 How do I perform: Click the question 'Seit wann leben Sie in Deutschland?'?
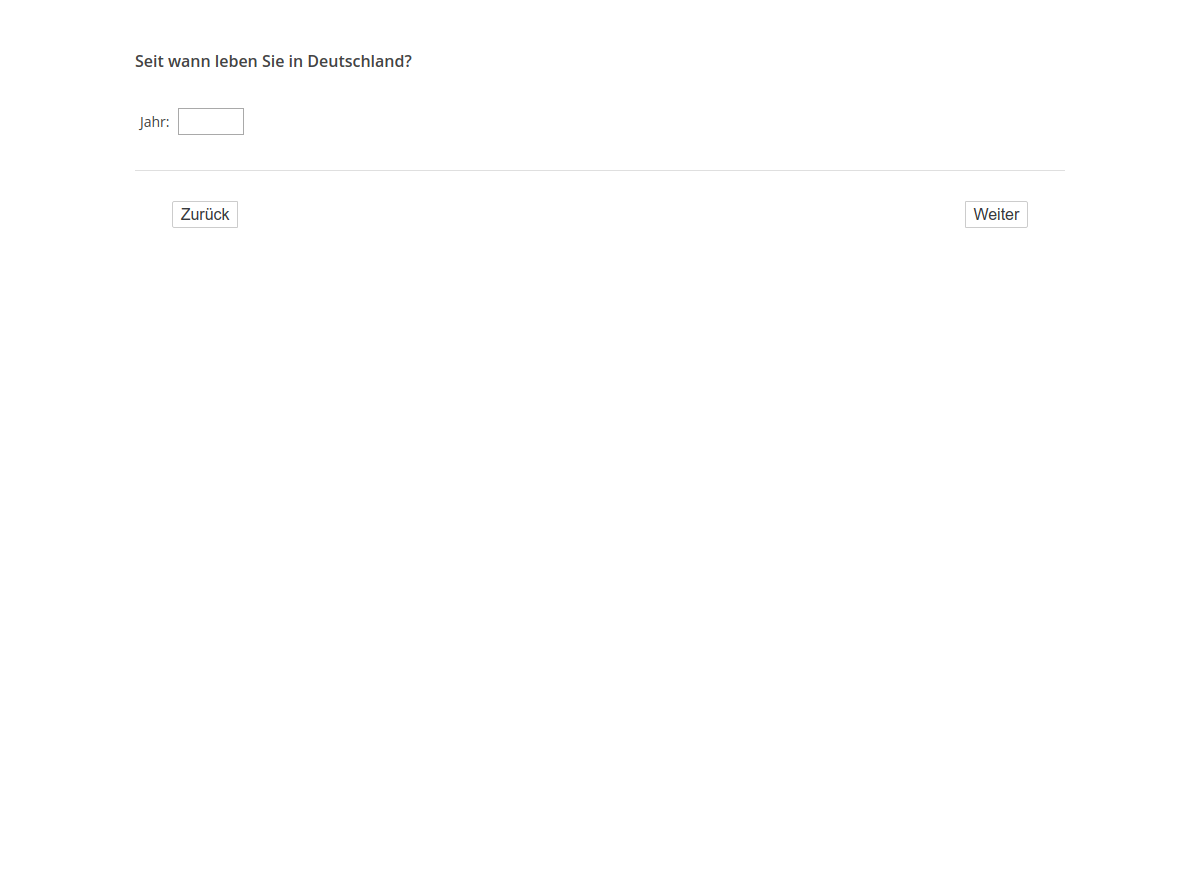click(273, 61)
